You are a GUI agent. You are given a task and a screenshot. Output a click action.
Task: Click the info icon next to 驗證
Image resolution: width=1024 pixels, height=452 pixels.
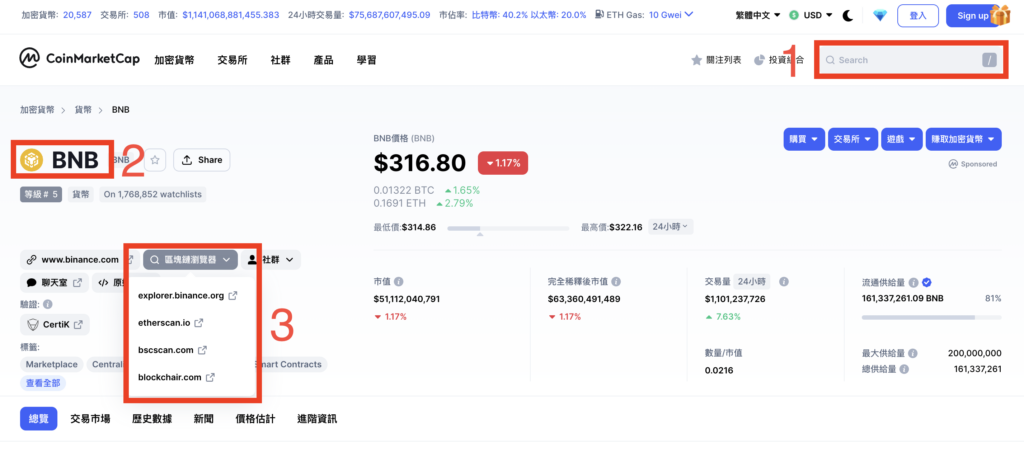click(48, 304)
